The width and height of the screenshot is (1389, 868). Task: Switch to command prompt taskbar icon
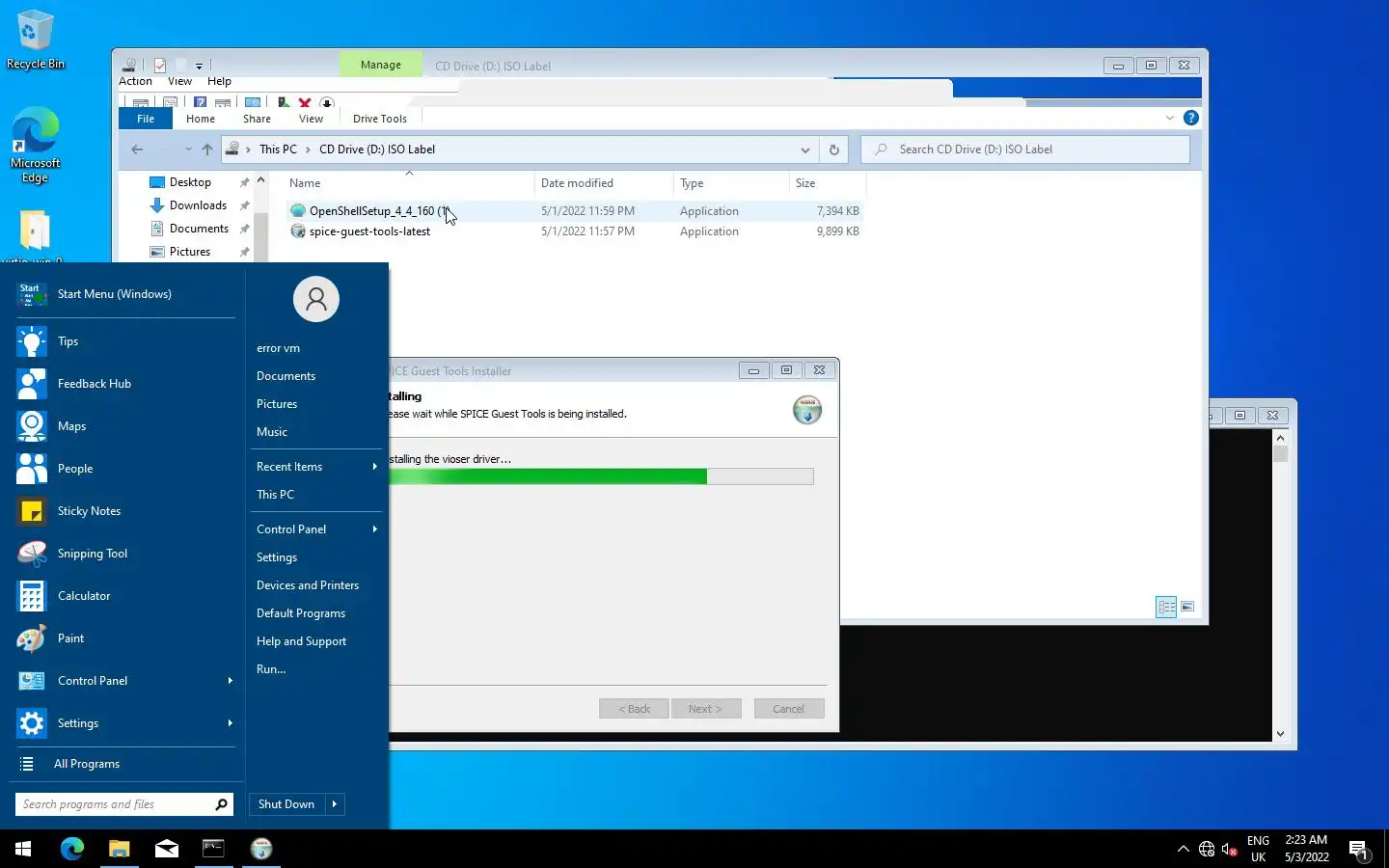213,849
